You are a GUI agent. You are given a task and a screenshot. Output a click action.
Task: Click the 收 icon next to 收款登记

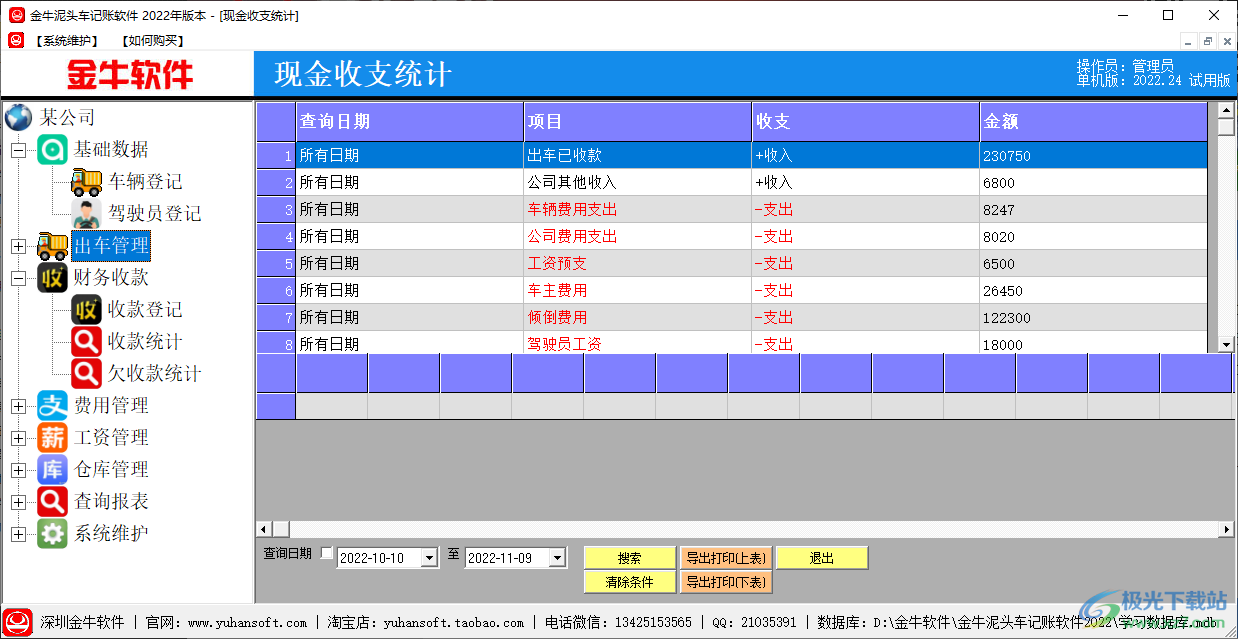click(x=86, y=310)
